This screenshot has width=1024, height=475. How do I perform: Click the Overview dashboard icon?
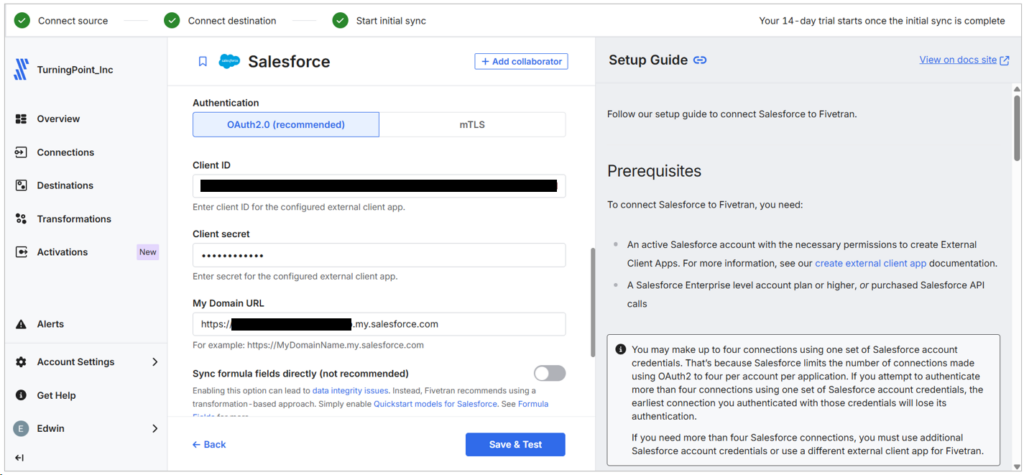coord(21,119)
